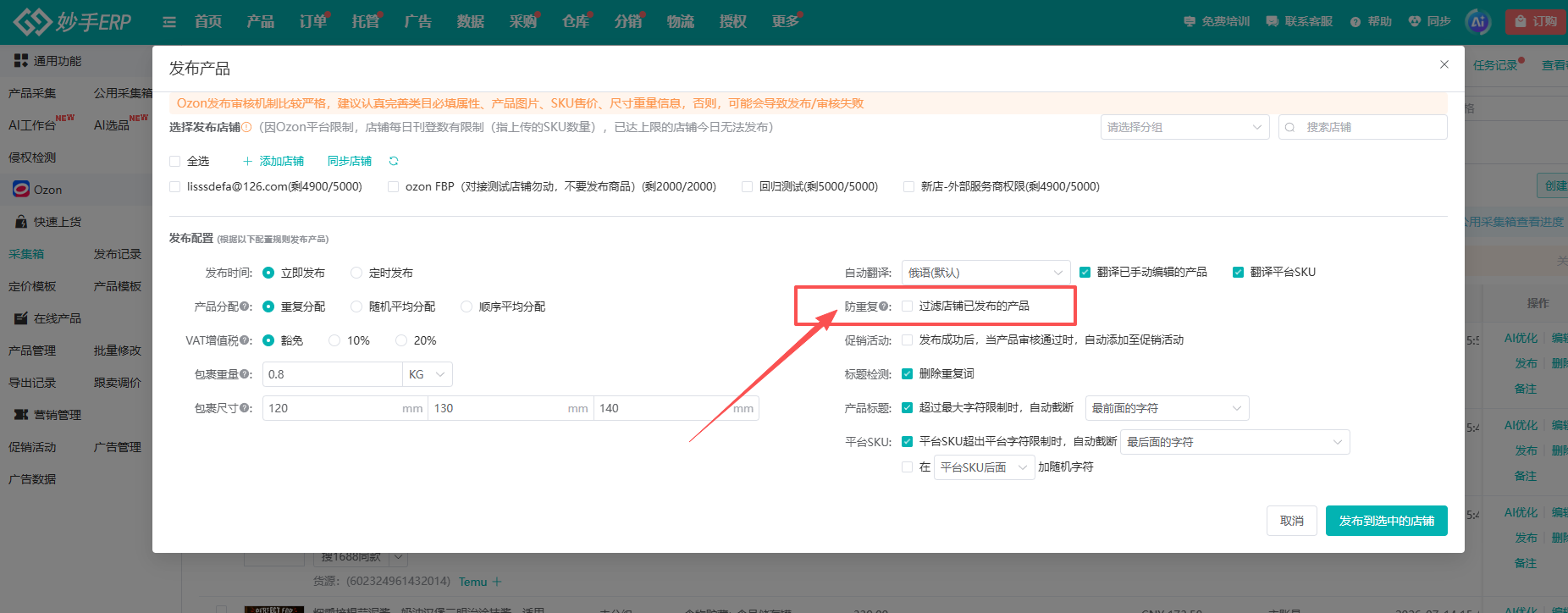Open 发布记录 in left sidebar
Image resolution: width=1568 pixels, height=613 pixels.
pos(118,254)
